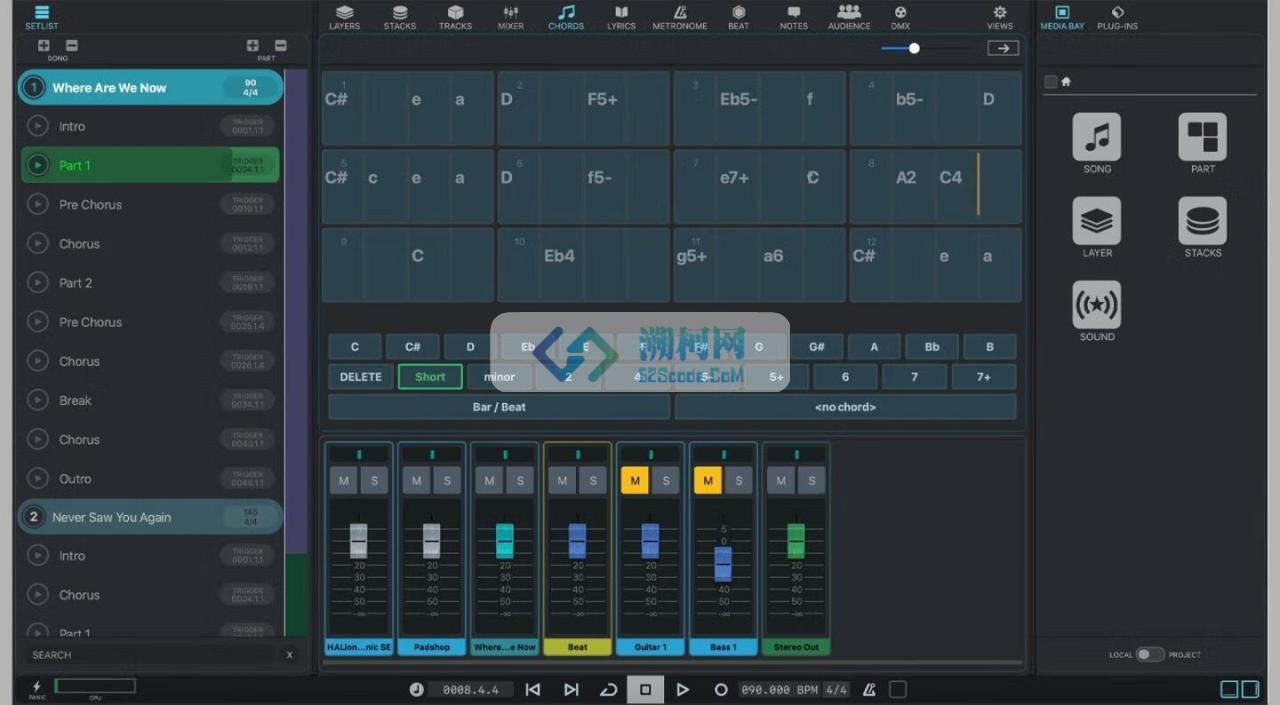Toggle the cycle loop button
Viewport: 1280px width, 705px height.
608,689
